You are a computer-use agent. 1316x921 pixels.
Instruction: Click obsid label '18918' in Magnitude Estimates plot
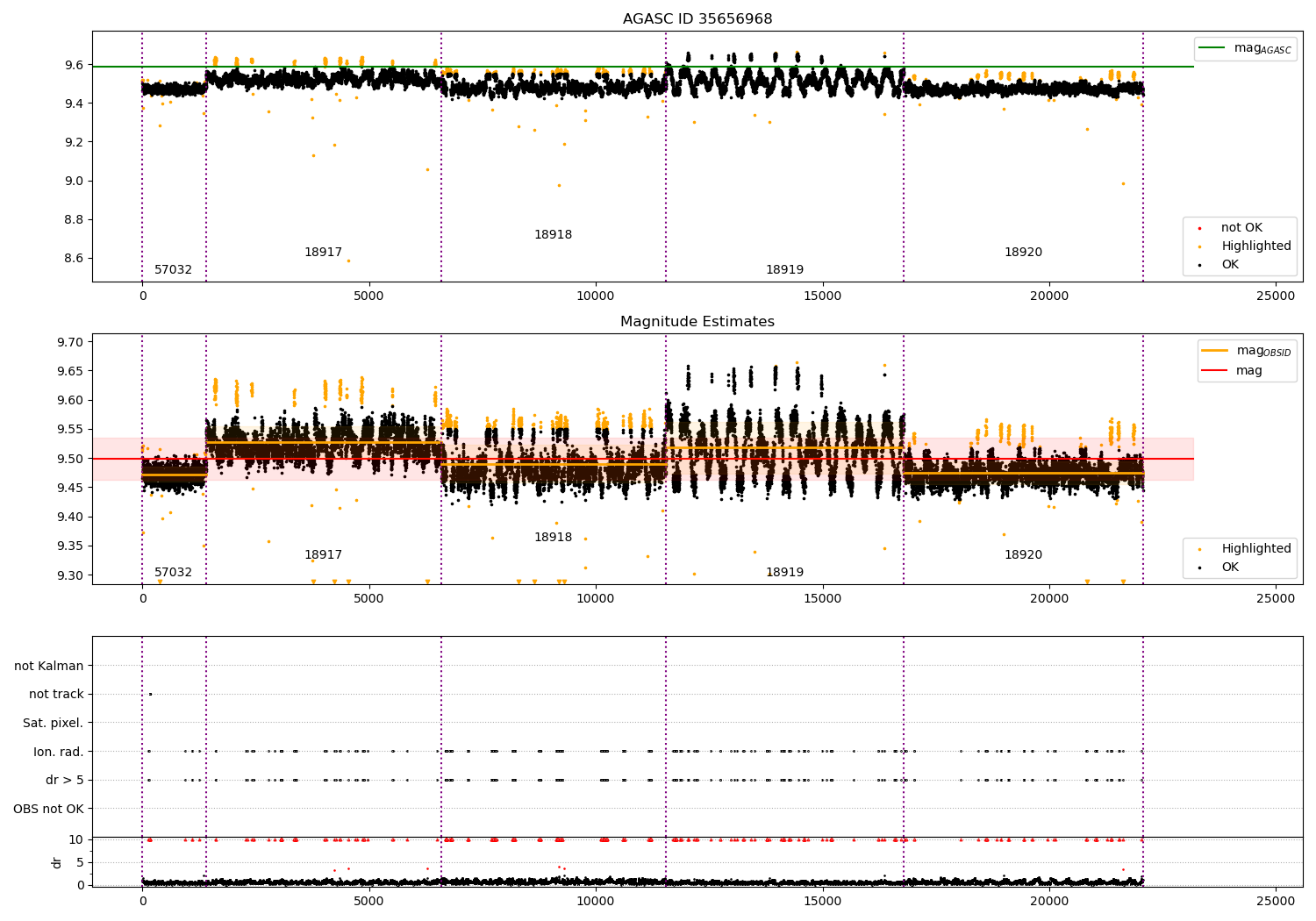click(553, 538)
